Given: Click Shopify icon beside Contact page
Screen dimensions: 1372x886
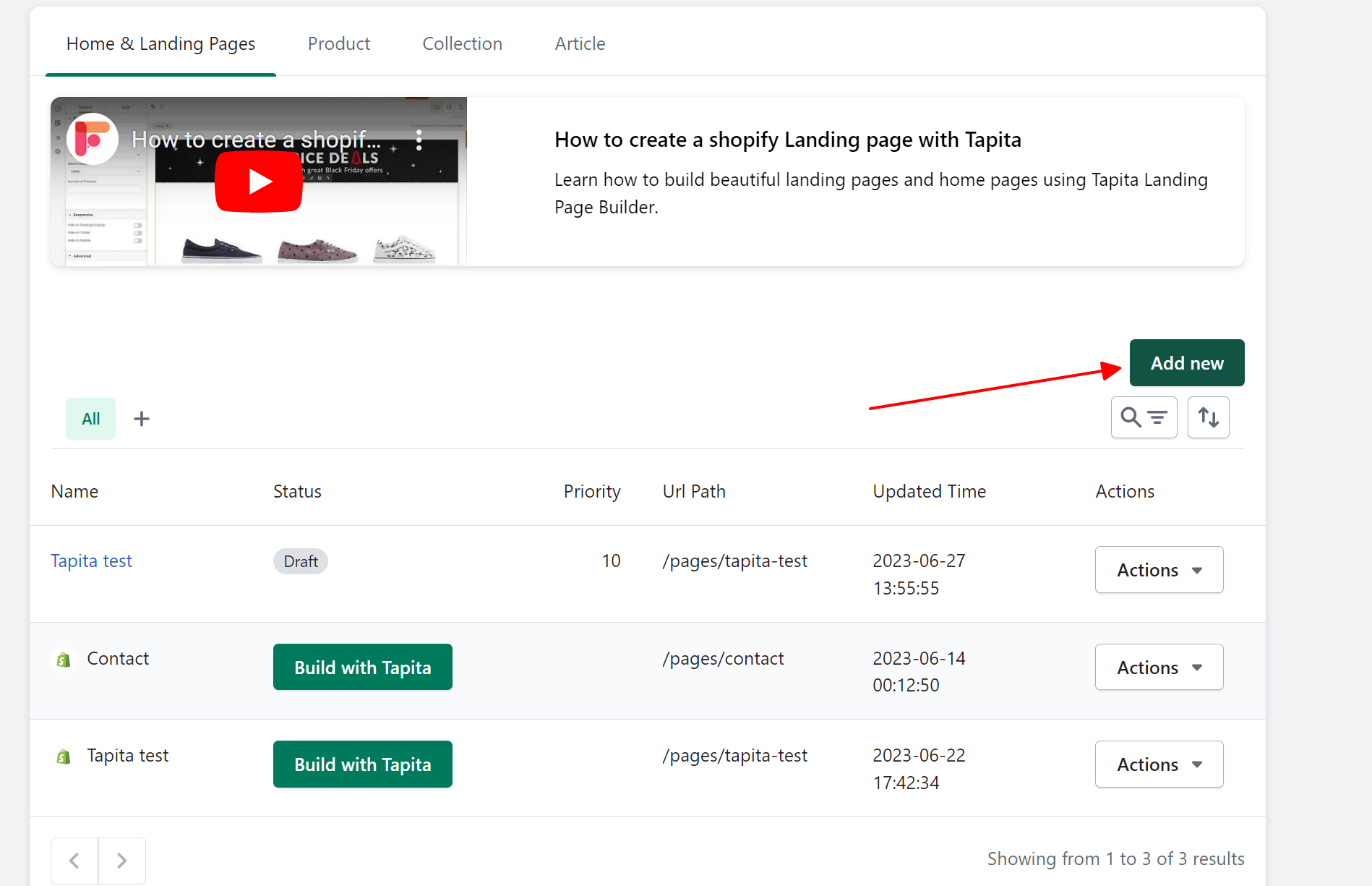Looking at the screenshot, I should (x=64, y=660).
